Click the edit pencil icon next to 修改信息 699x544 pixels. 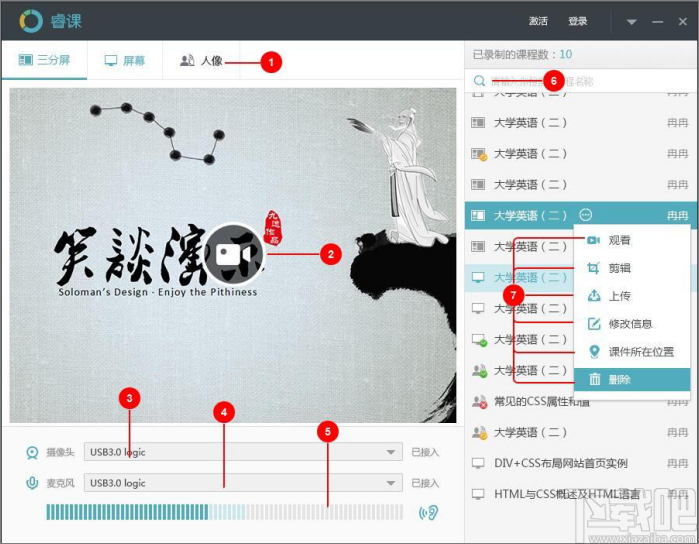pyautogui.click(x=594, y=324)
